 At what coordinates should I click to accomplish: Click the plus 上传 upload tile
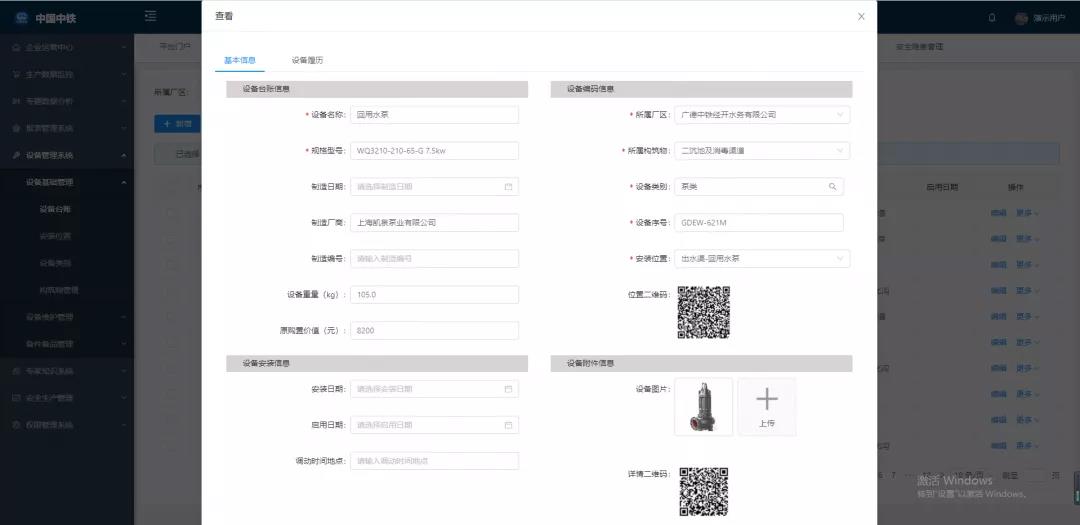coord(767,407)
